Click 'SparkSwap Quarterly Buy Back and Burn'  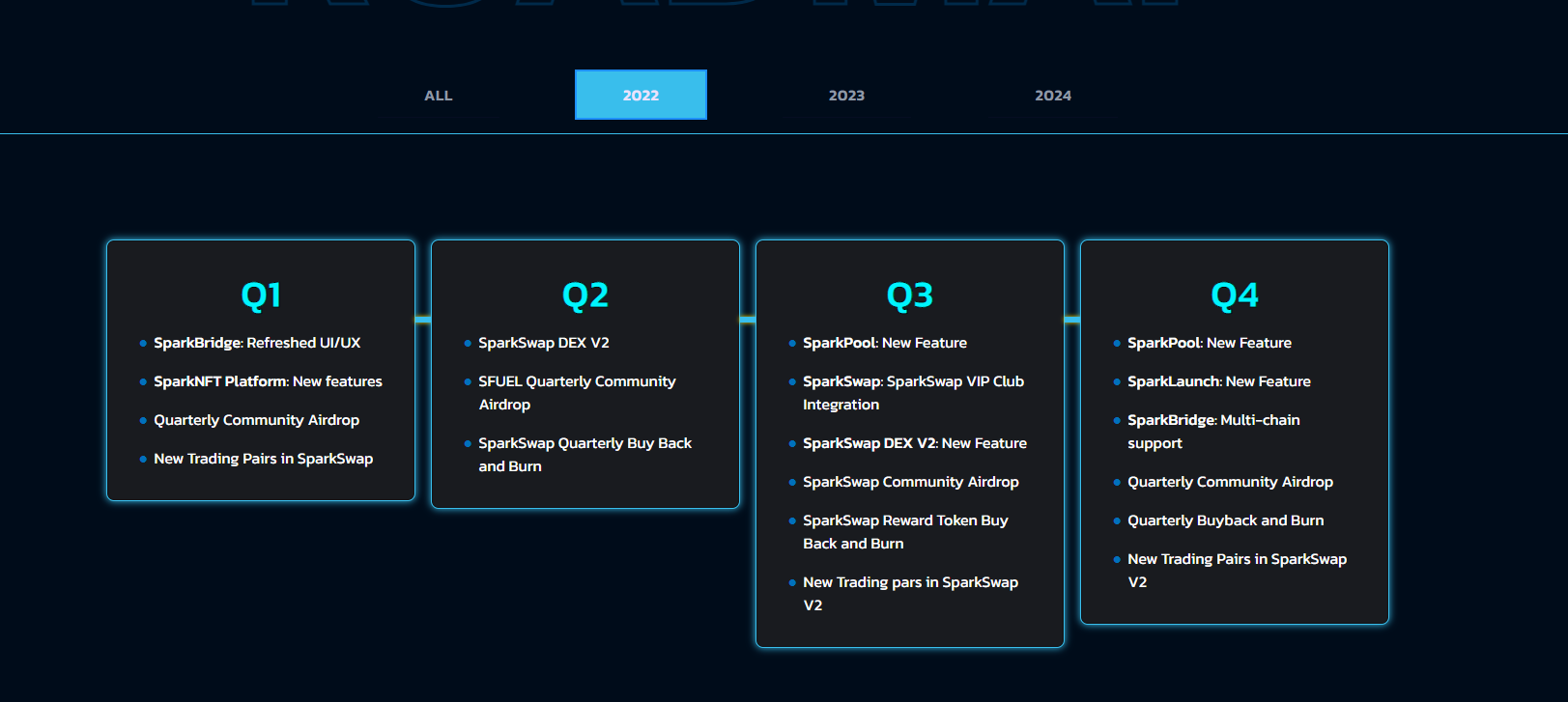click(x=584, y=455)
